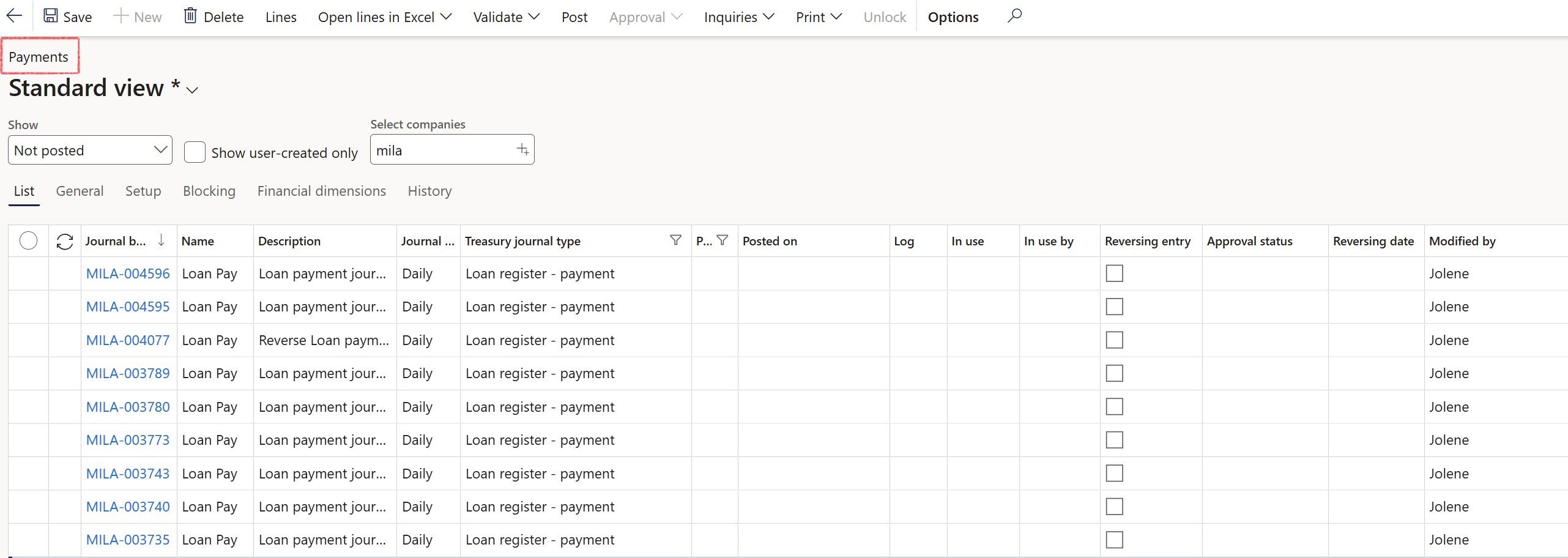Expand the Standard view chevron
This screenshot has width=1568, height=558.
click(192, 91)
